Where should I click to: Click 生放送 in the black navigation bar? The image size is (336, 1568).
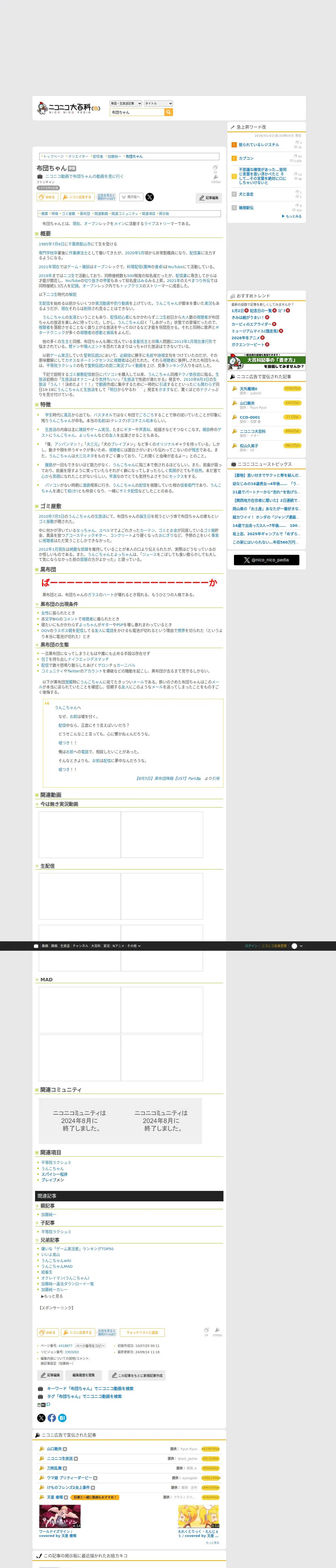(x=65, y=946)
